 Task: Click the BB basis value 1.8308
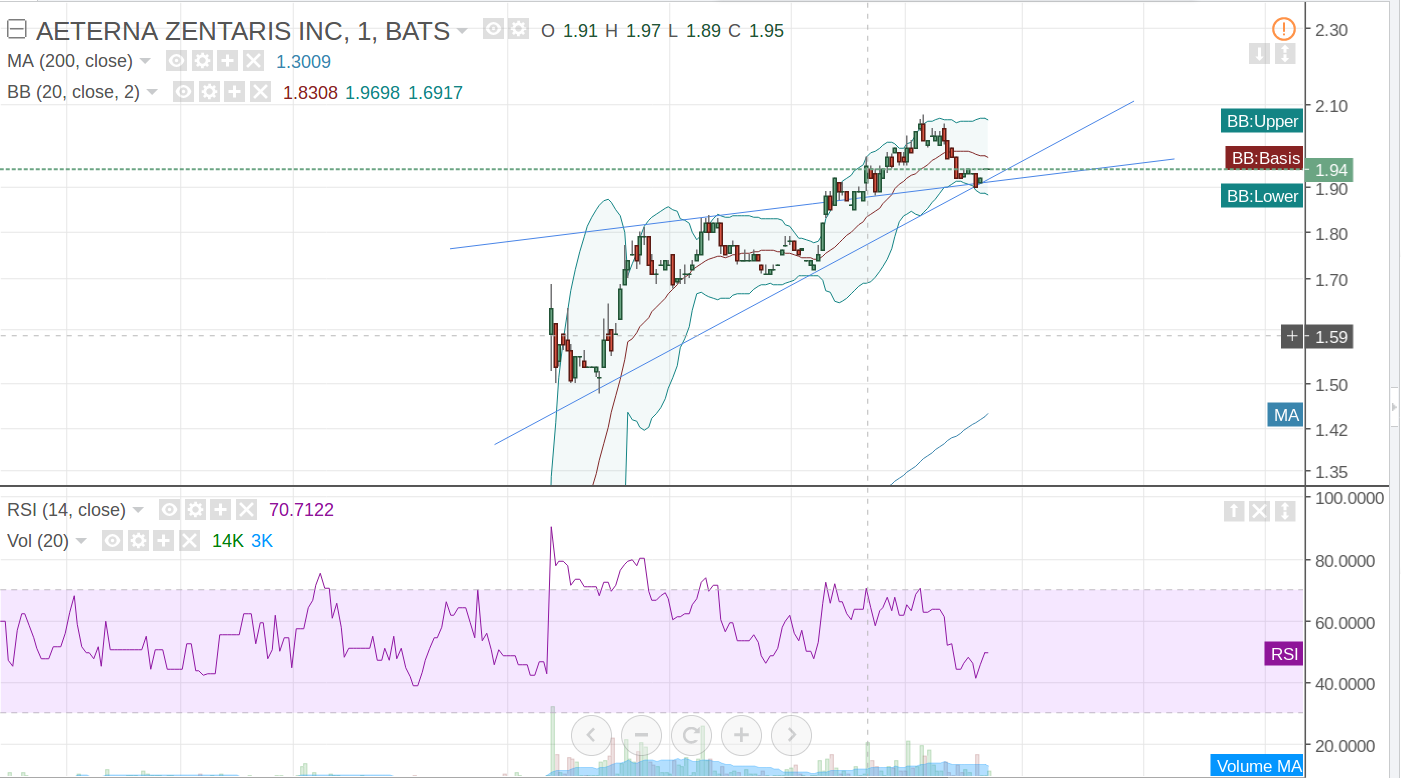pyautogui.click(x=309, y=92)
